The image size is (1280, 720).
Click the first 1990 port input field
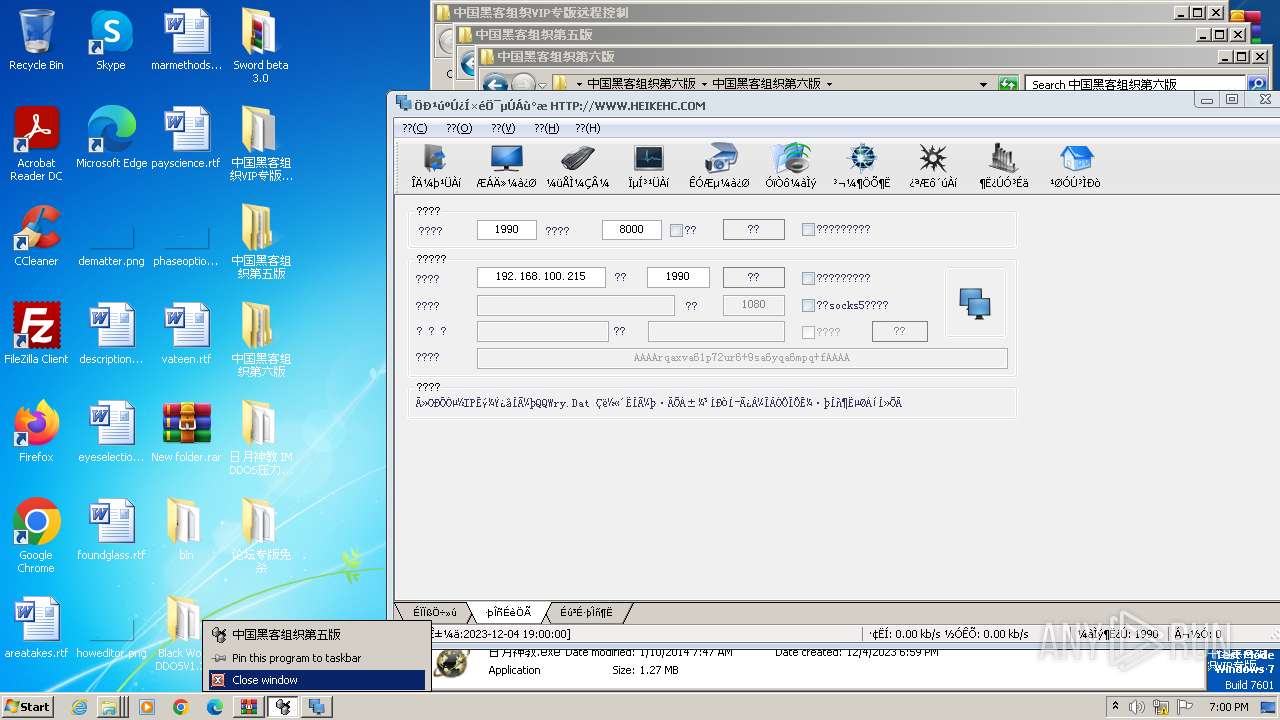pyautogui.click(x=507, y=229)
